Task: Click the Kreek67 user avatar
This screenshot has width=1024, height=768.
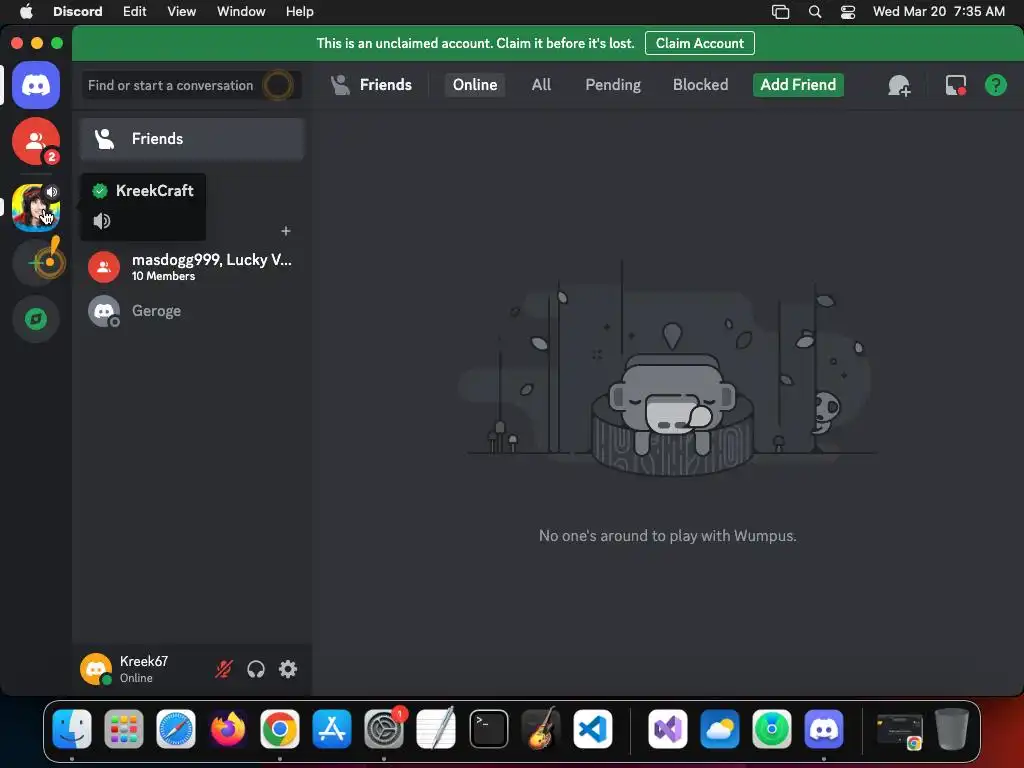Action: point(96,669)
